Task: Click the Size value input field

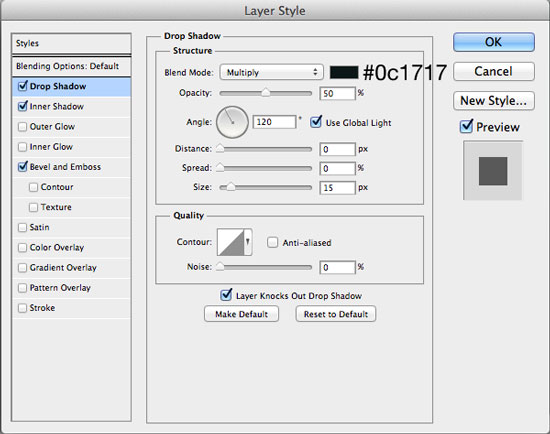Action: pos(337,188)
